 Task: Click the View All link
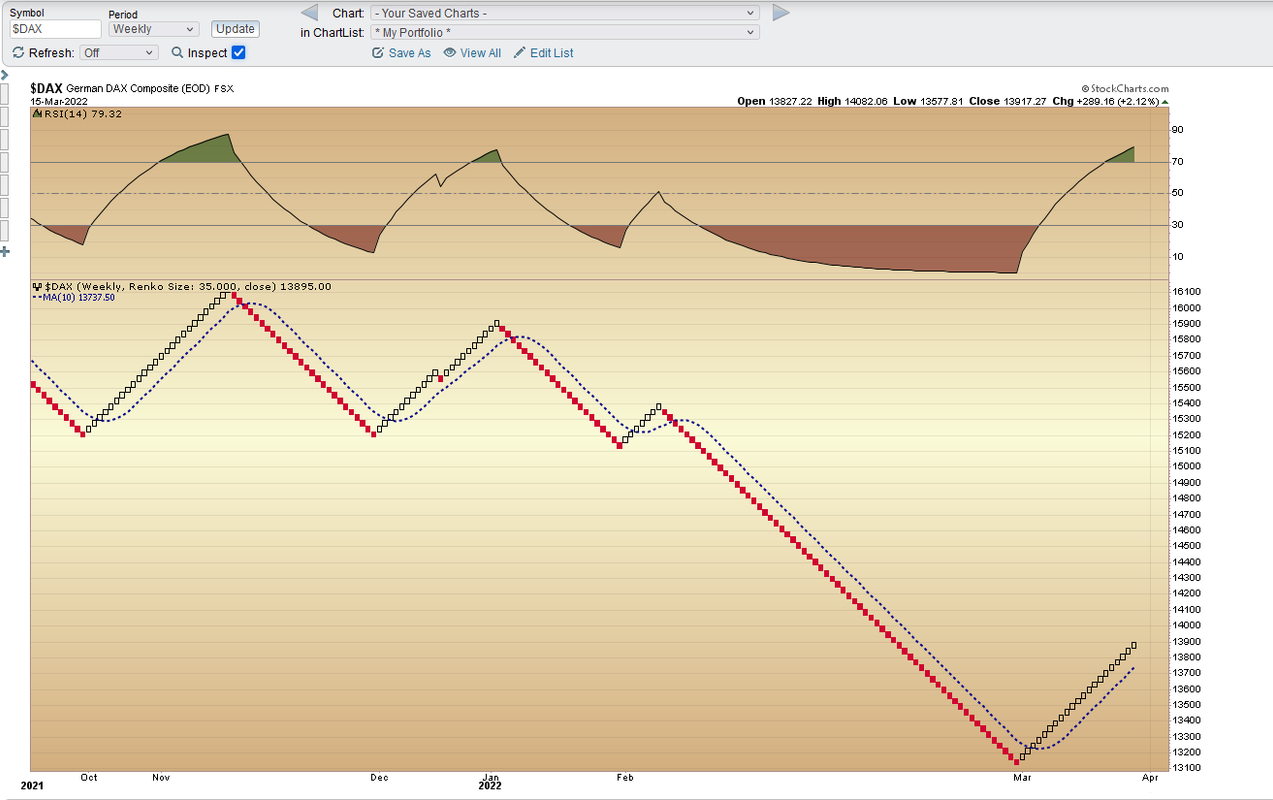tap(472, 53)
